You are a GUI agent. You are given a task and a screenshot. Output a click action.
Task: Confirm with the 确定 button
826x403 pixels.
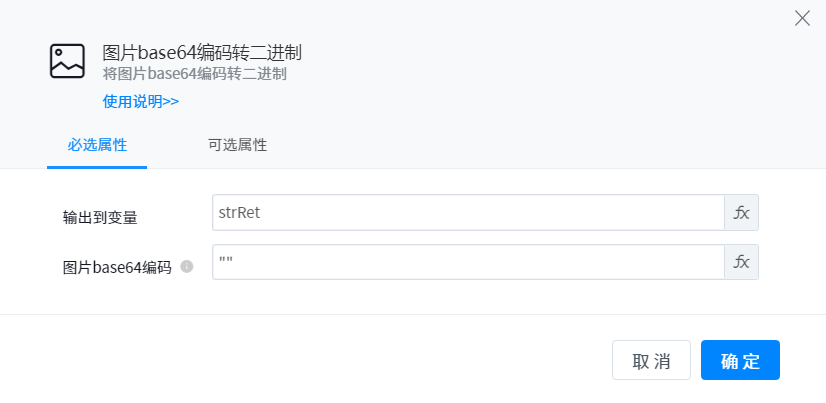[740, 361]
